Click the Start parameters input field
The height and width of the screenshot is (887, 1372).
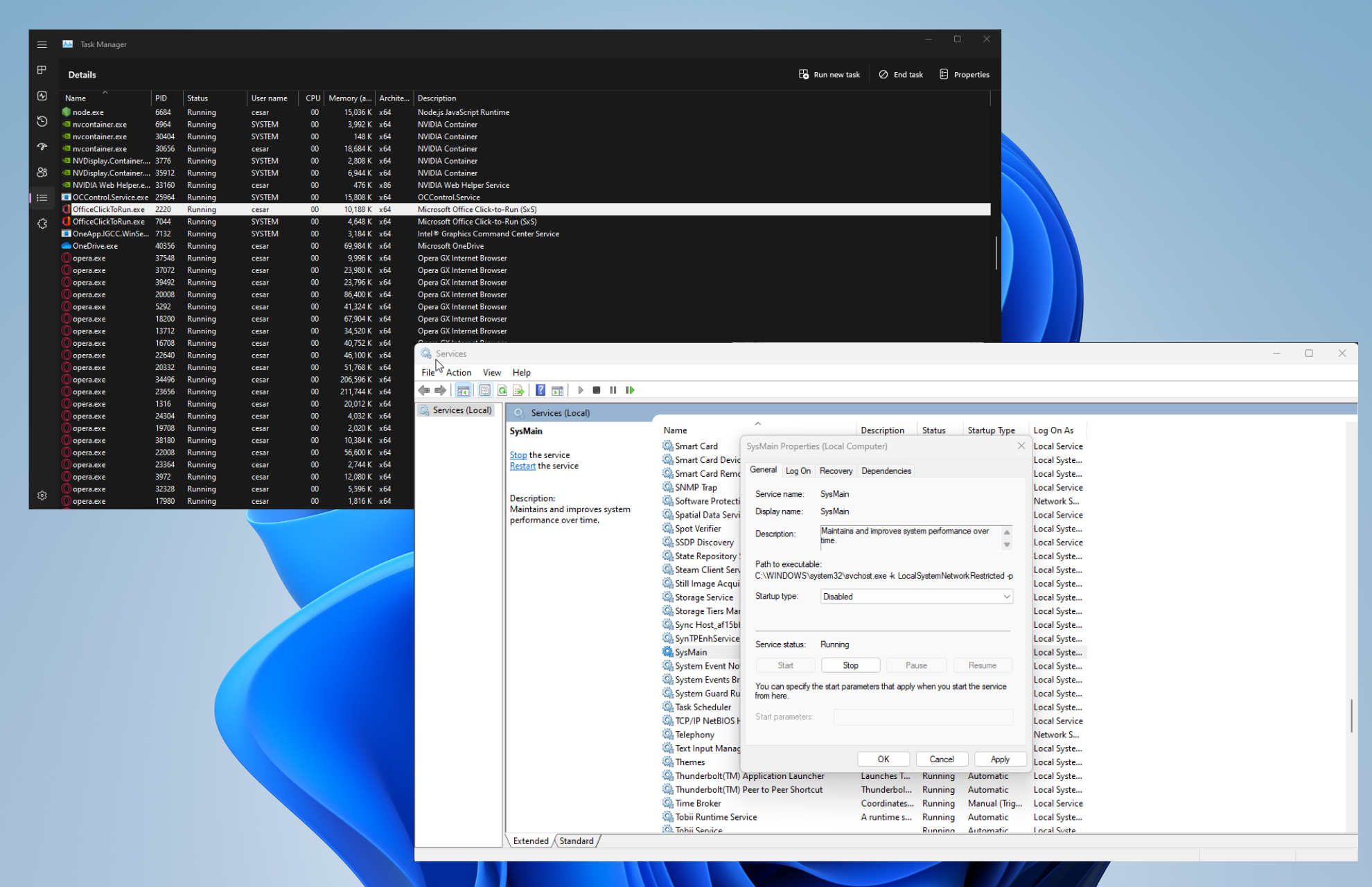922,717
